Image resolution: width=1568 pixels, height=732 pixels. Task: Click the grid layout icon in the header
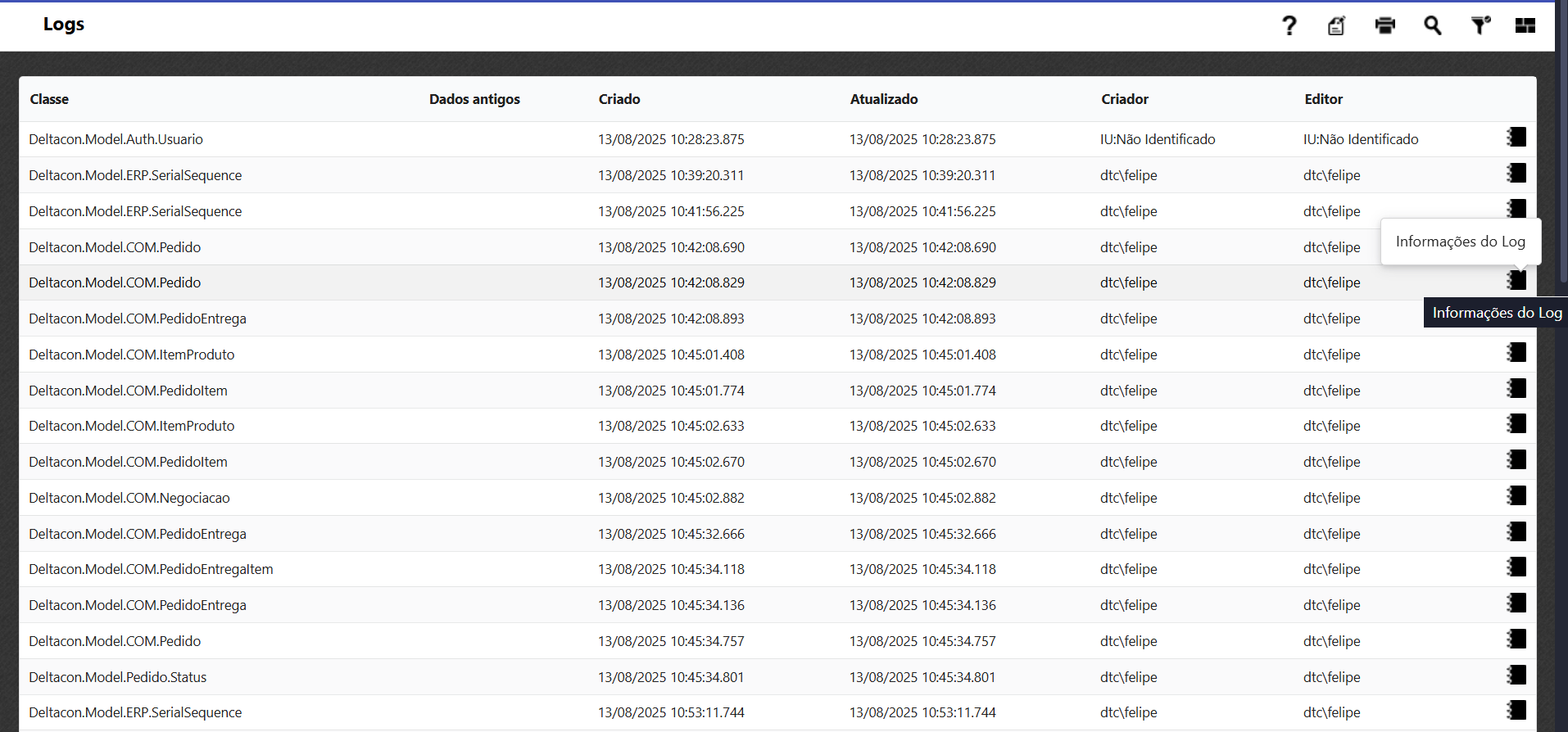coord(1525,26)
